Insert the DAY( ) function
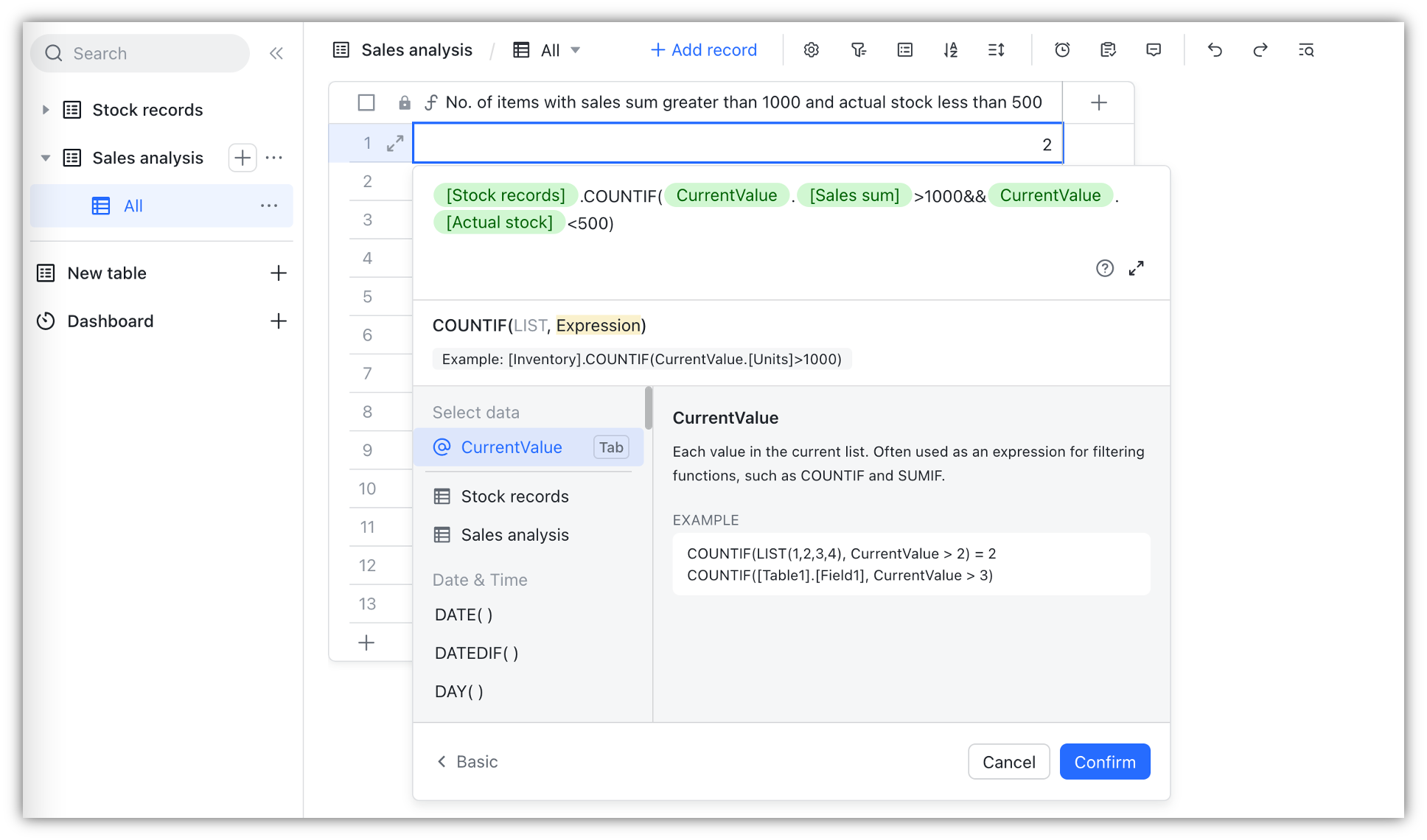This screenshot has width=1427, height=840. pos(459,691)
